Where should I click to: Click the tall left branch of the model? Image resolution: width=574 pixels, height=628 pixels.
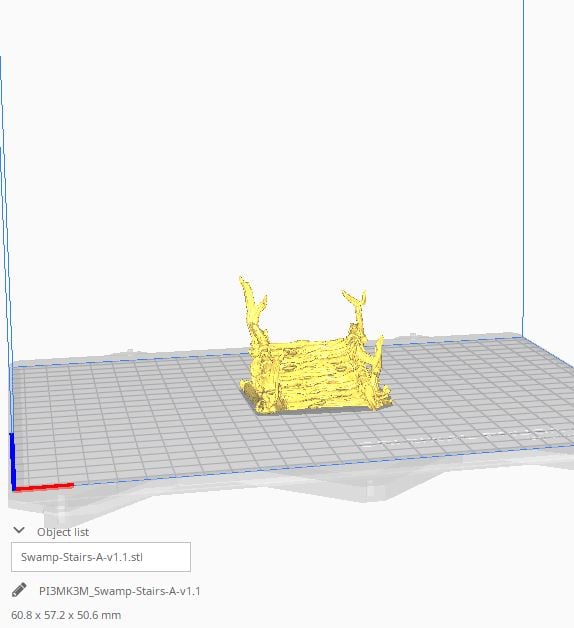[x=254, y=312]
